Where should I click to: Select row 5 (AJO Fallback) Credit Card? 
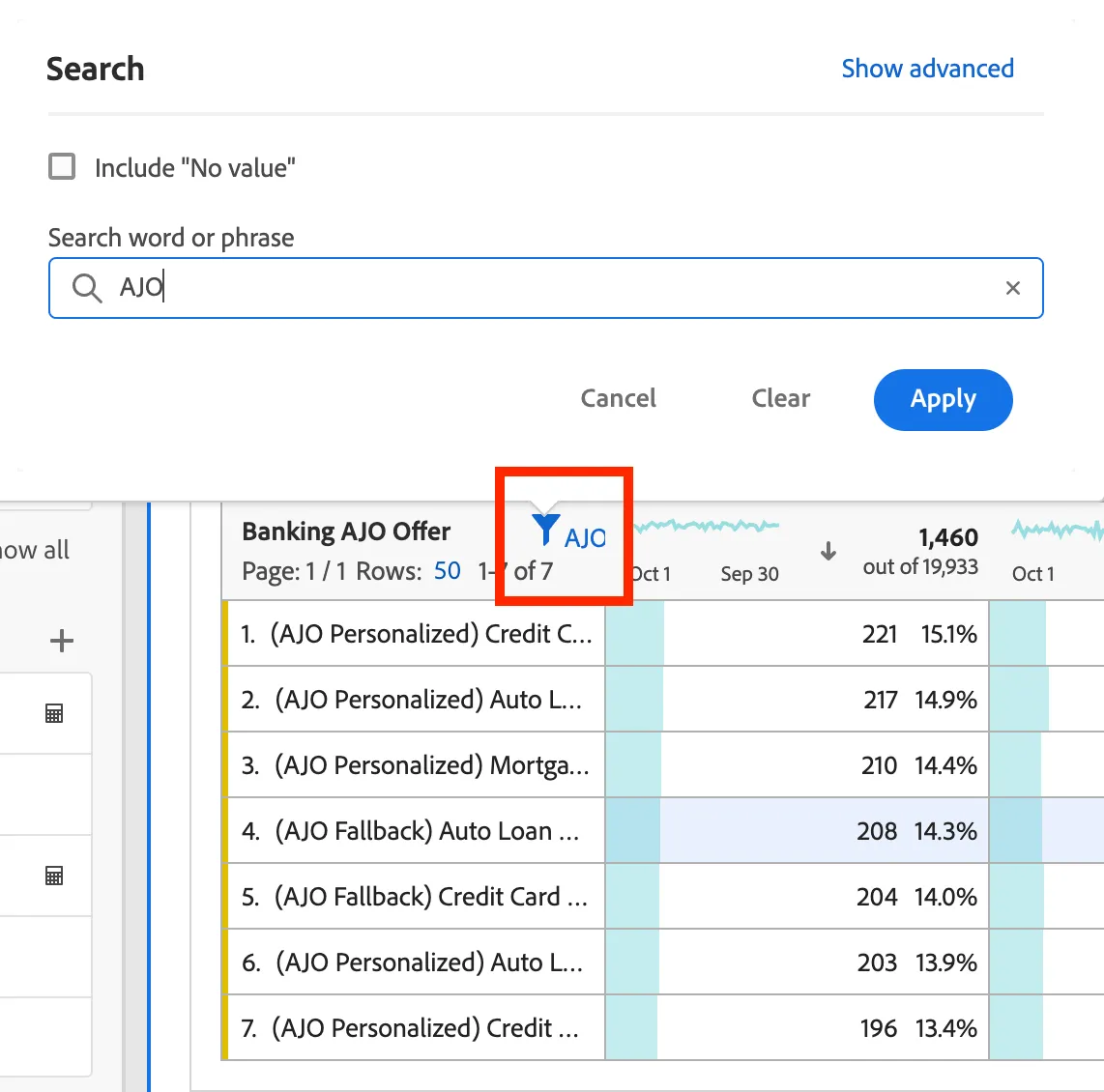pos(415,897)
